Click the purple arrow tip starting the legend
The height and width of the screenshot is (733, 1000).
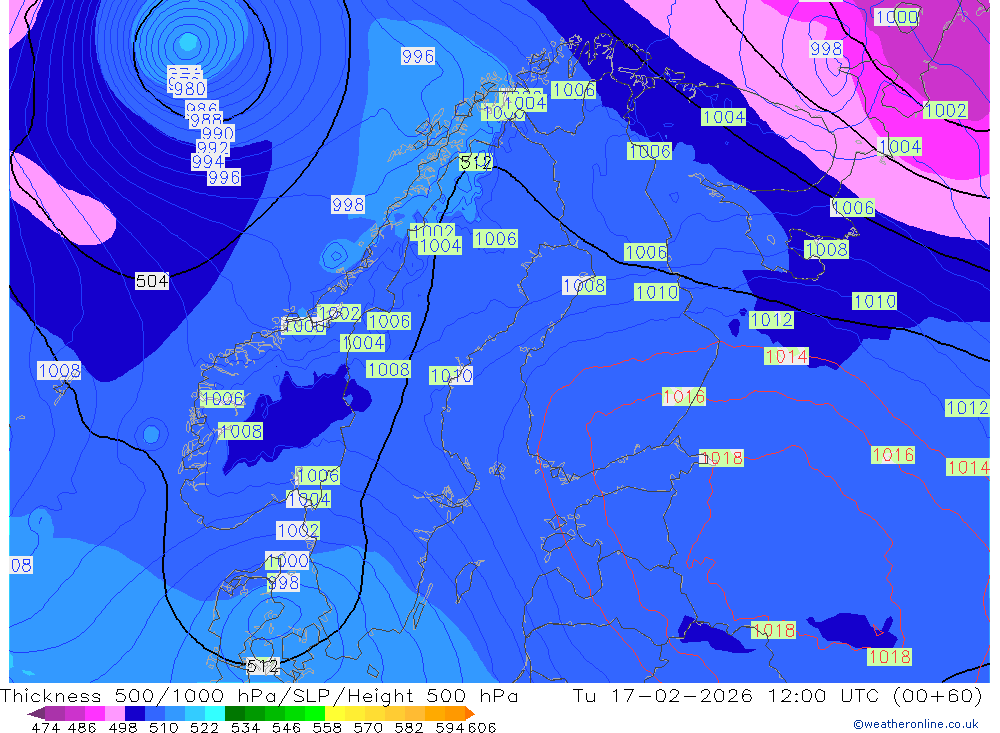point(36,713)
